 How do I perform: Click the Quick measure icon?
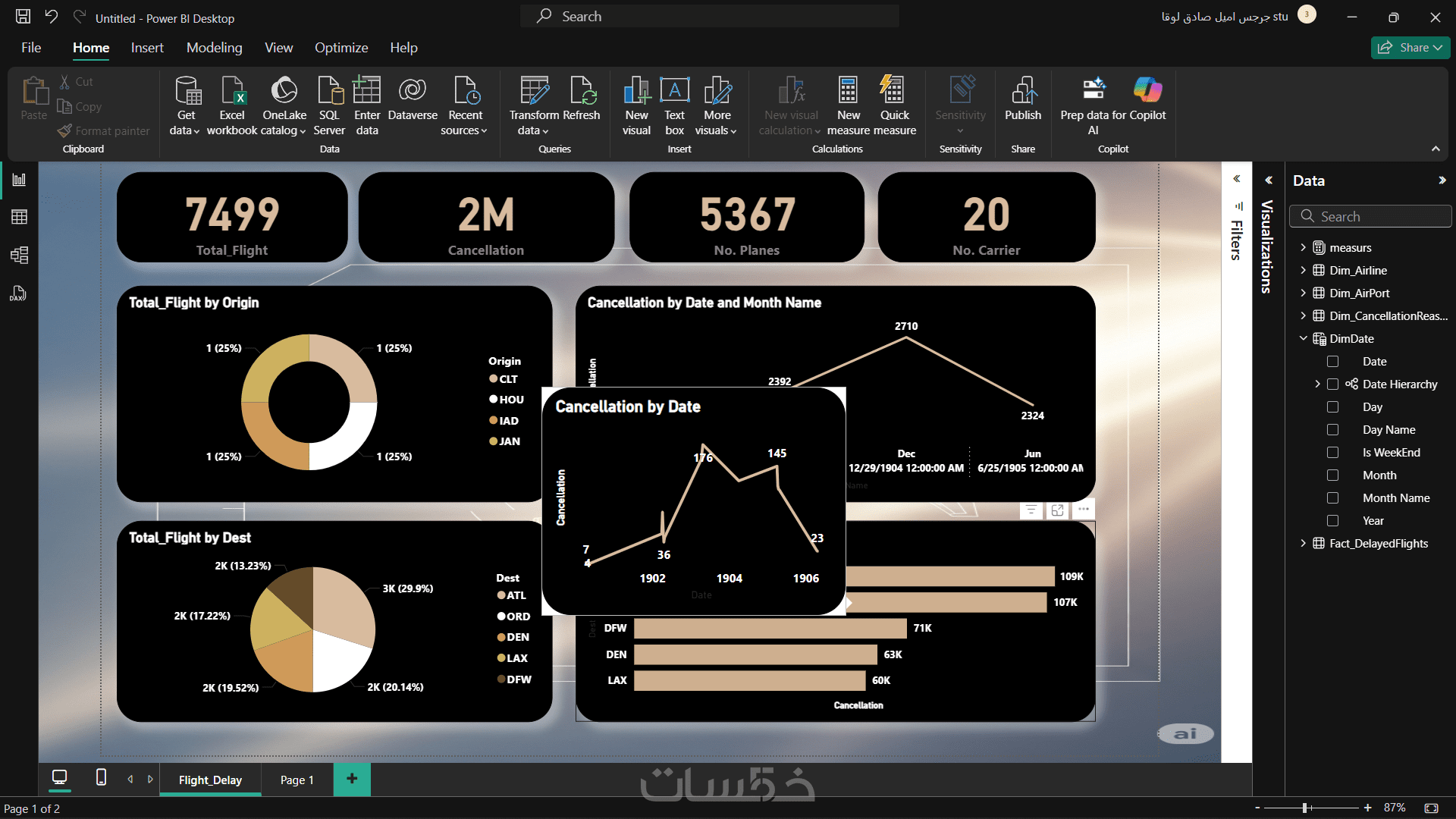pos(893,91)
